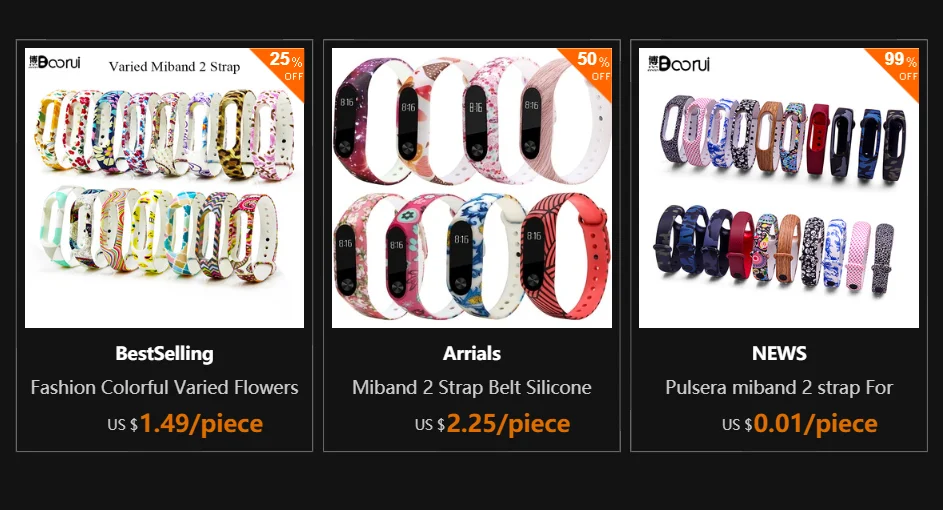Open the camouflage and wood straps product image
Image resolution: width=943 pixels, height=510 pixels.
[779, 188]
